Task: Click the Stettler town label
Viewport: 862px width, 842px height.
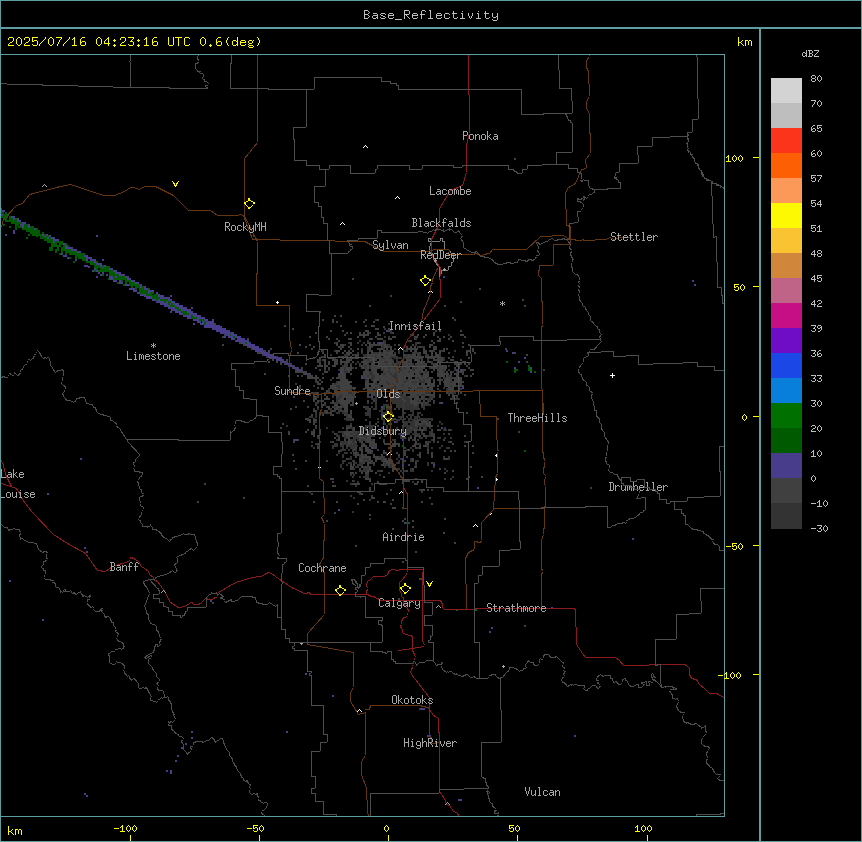Action: (x=634, y=237)
